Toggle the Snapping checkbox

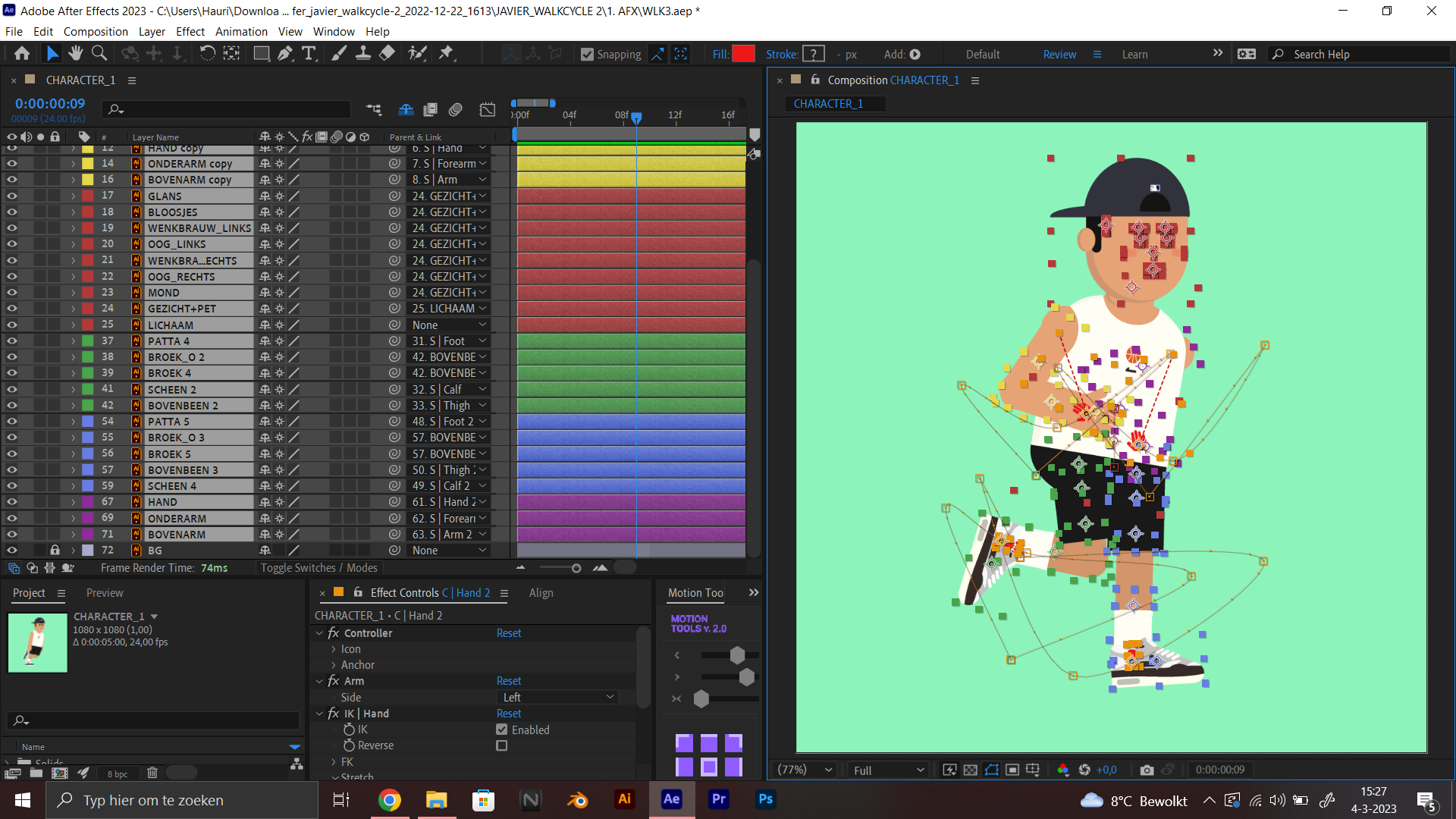[587, 55]
